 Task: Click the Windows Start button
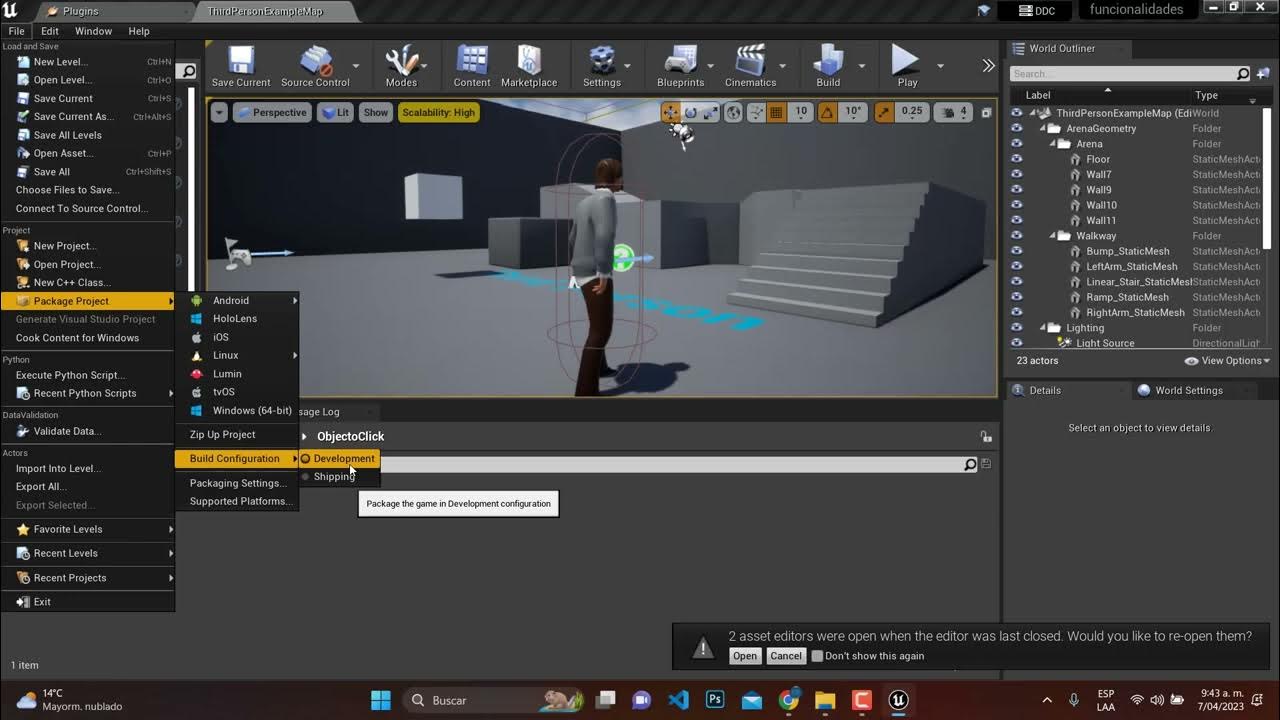381,700
